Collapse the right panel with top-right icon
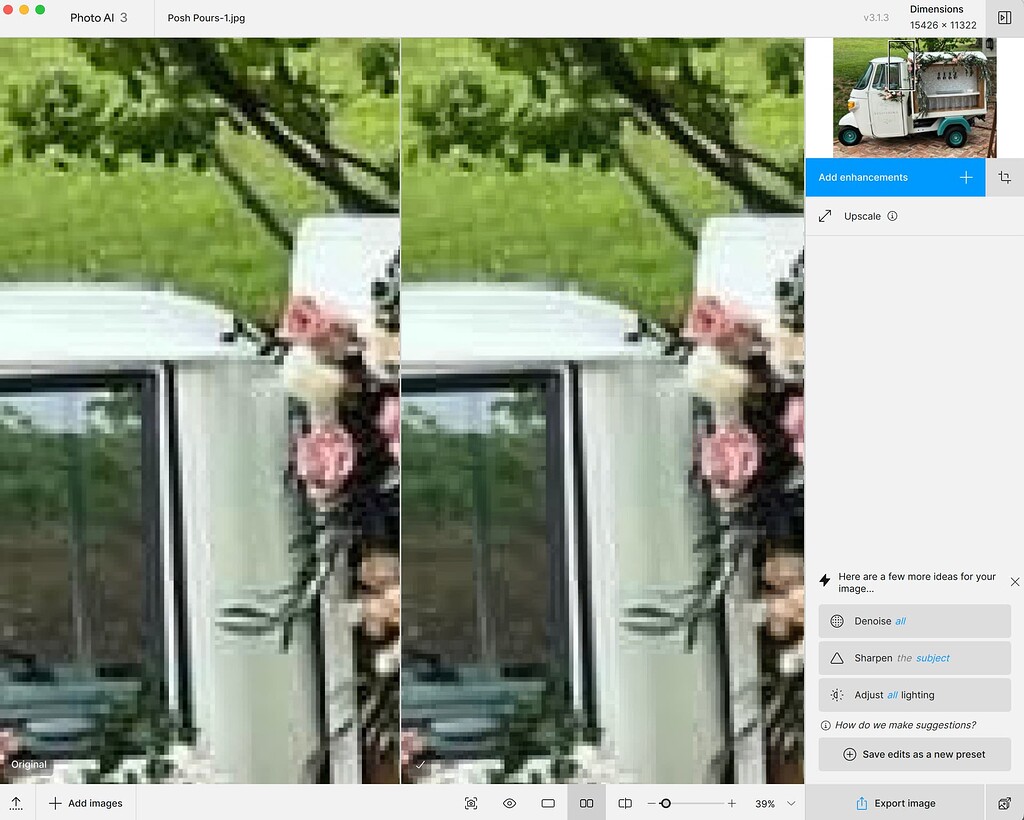Viewport: 1024px width, 820px height. [1004, 17]
